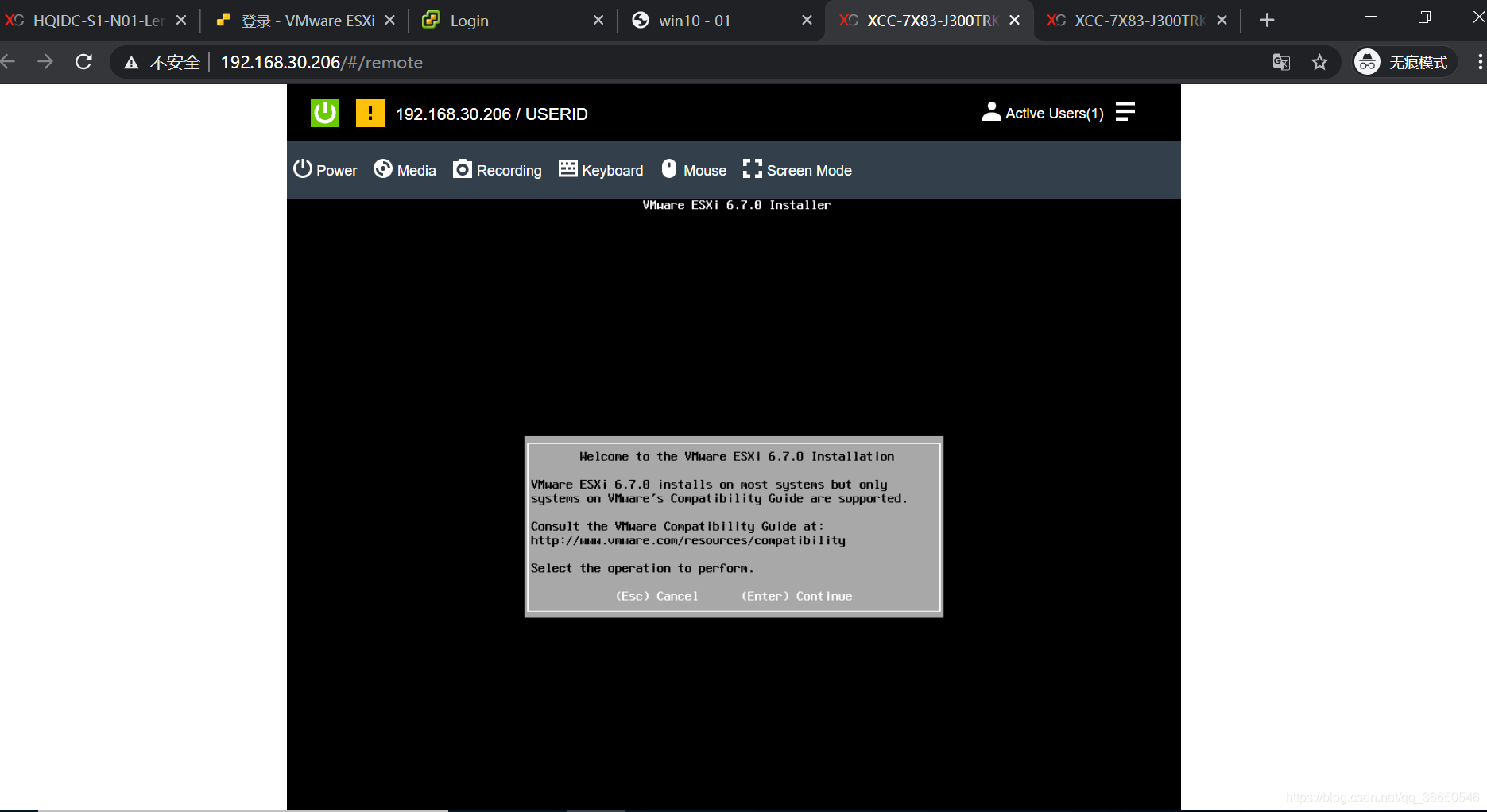Click the Welcome to VMware ESXi heading
The width and height of the screenshot is (1487, 812).
[x=737, y=456]
